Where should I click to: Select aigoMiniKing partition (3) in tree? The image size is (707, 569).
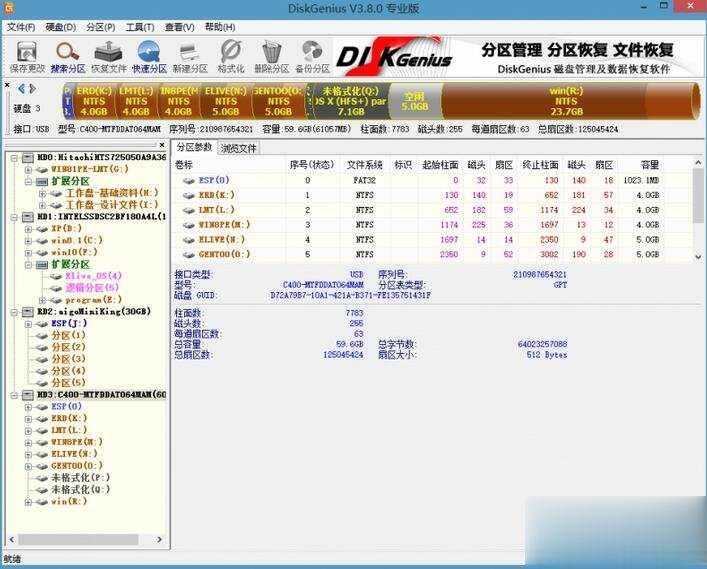[x=68, y=359]
